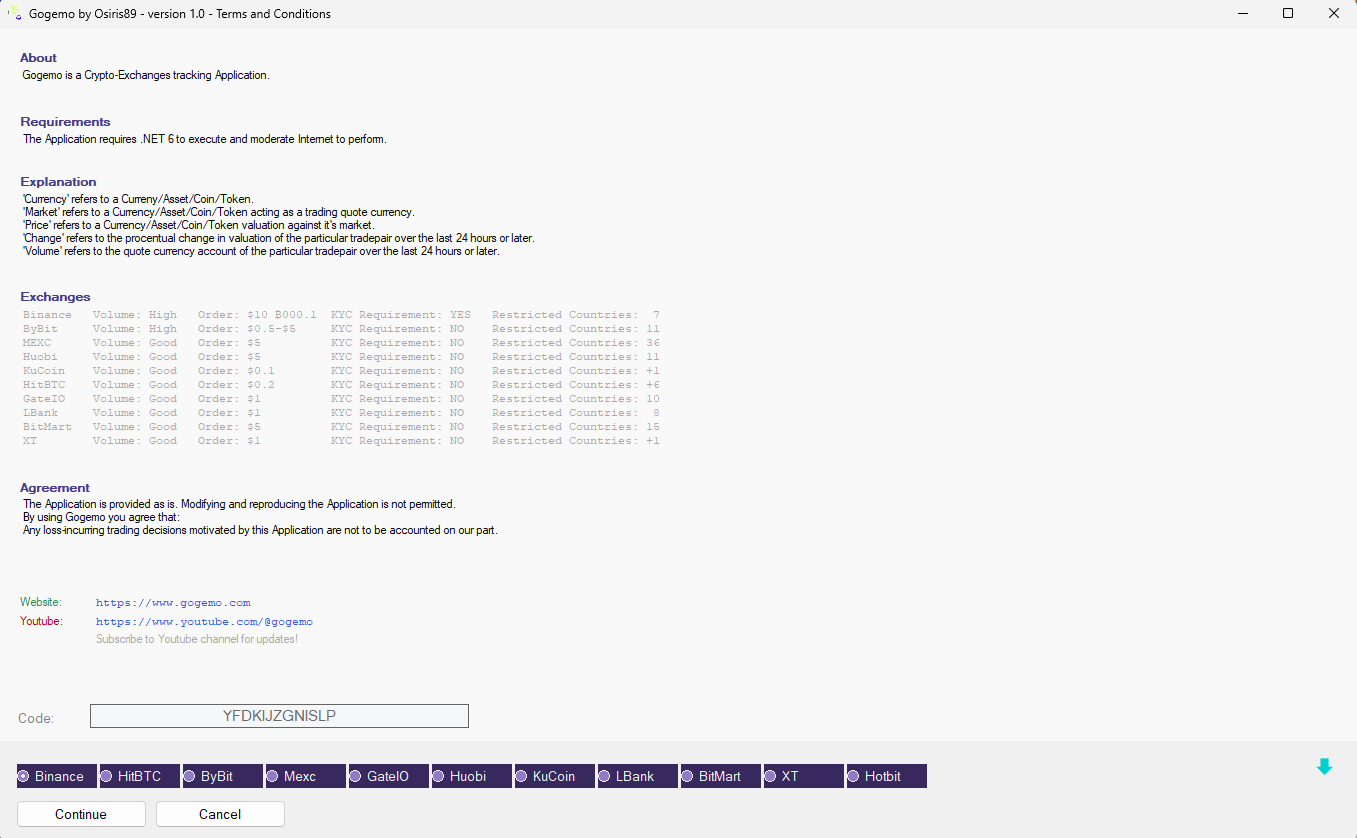This screenshot has height=838, width=1357.
Task: Click the About heading
Action: click(38, 58)
